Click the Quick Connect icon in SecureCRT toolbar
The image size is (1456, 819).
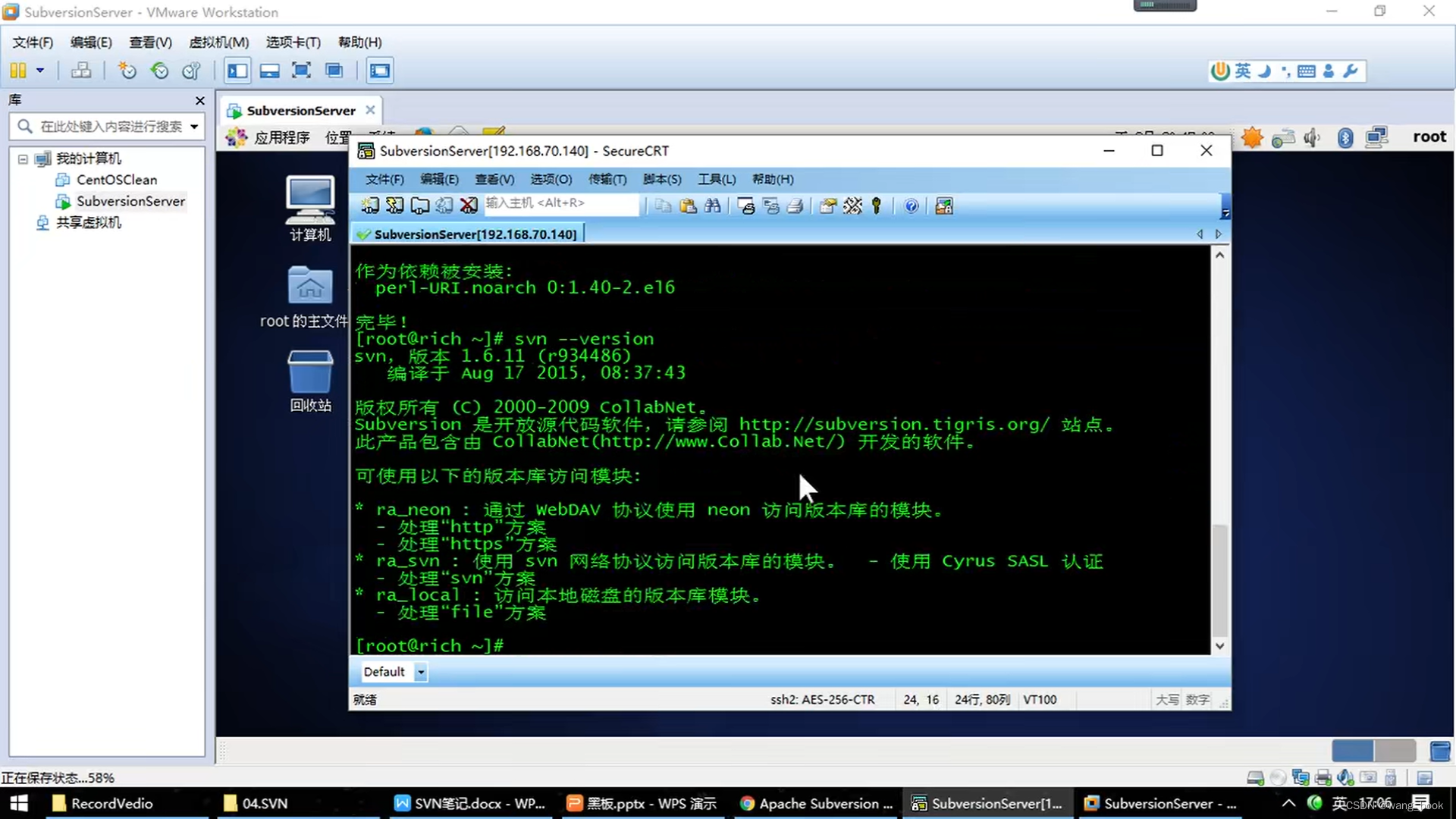click(x=394, y=206)
